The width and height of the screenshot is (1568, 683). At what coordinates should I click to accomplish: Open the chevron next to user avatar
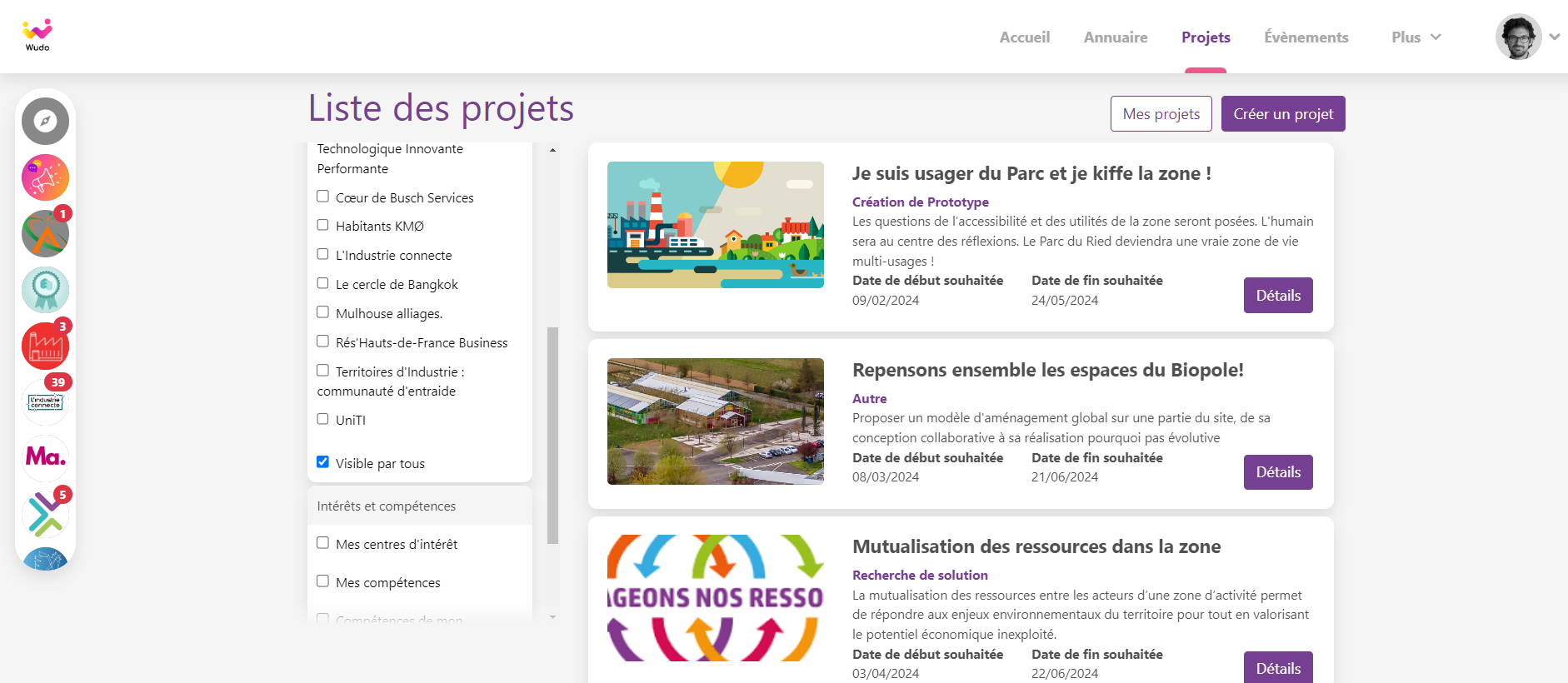coord(1554,37)
